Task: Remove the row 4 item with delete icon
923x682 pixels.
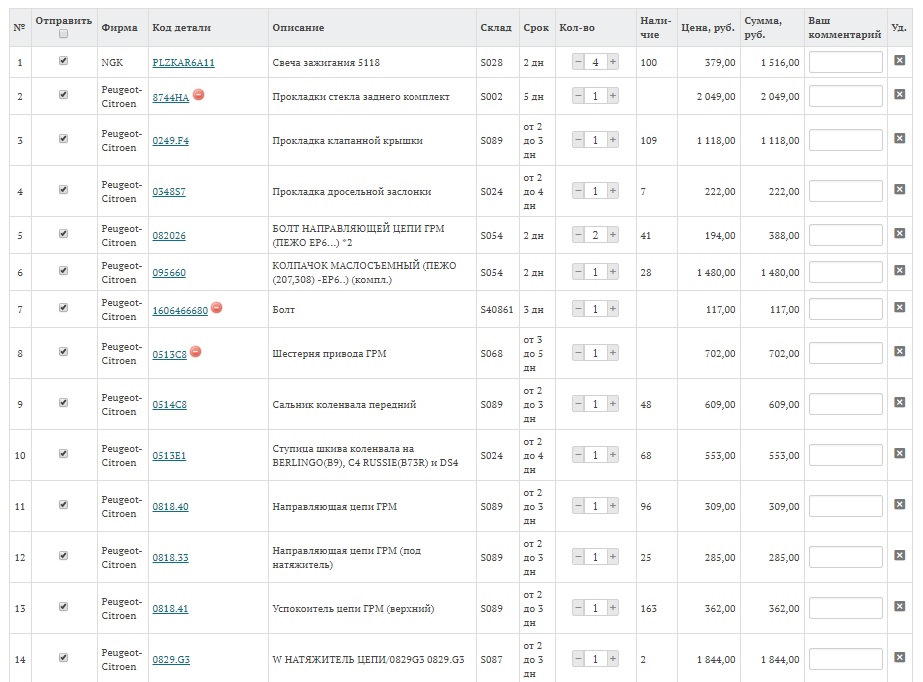Action: [x=899, y=191]
